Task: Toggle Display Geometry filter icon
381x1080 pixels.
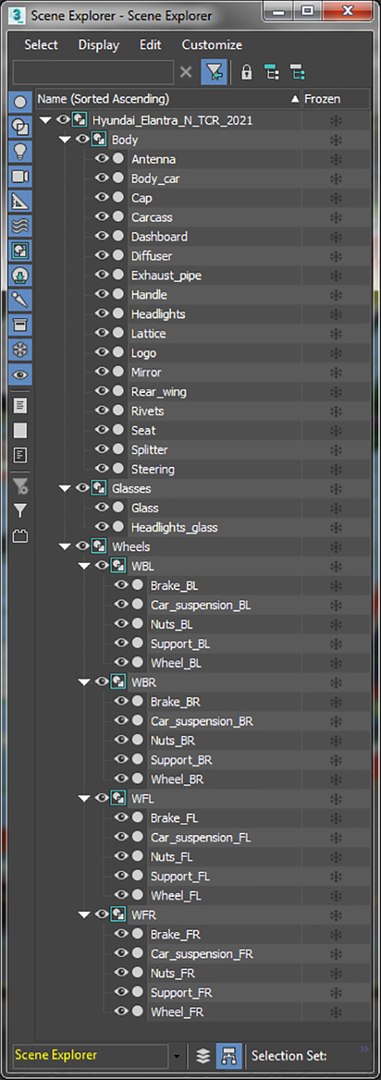Action: pos(20,103)
